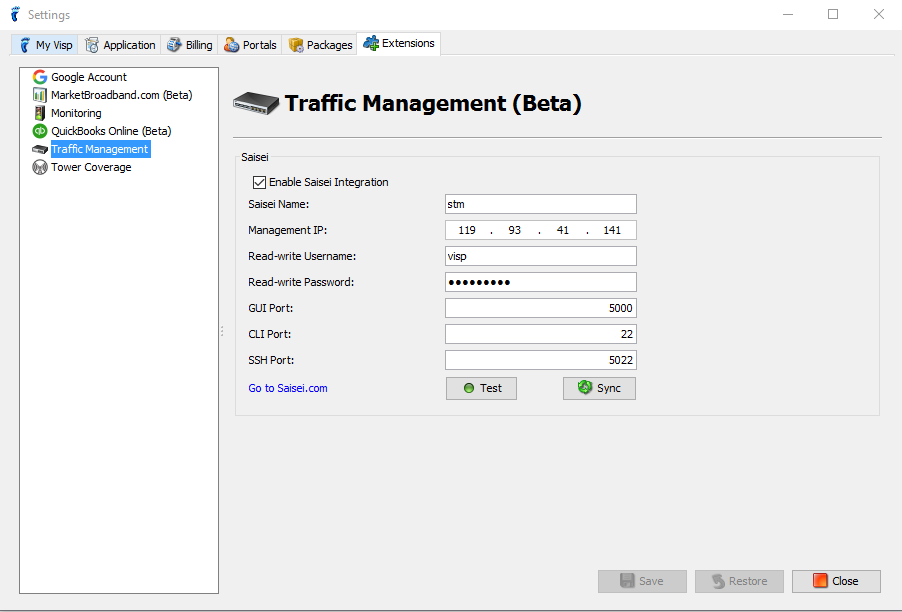This screenshot has height=612, width=902.
Task: Click the Save button
Action: pos(642,581)
